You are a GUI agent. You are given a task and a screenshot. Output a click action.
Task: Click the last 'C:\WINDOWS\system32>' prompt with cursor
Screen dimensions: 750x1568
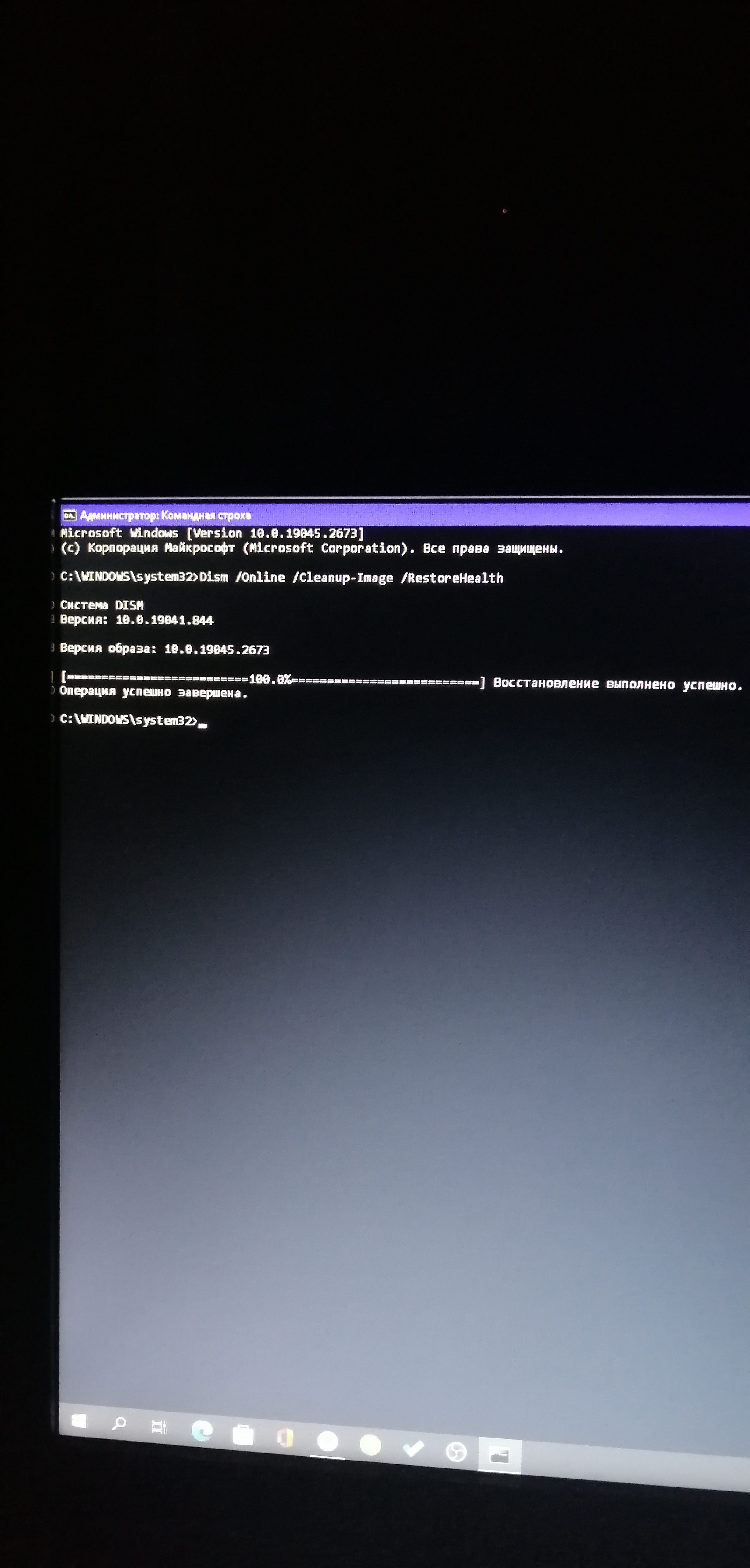(x=133, y=720)
